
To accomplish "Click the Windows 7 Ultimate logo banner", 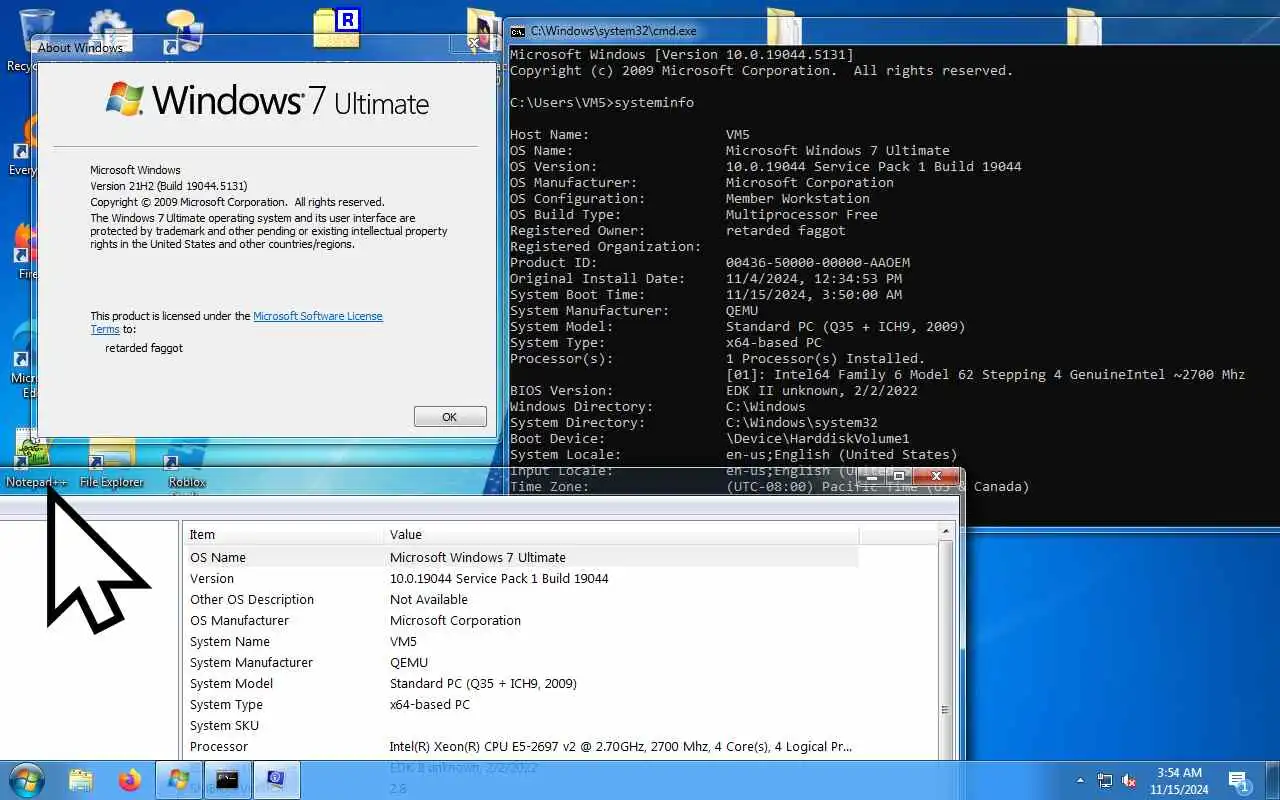I will (267, 100).
